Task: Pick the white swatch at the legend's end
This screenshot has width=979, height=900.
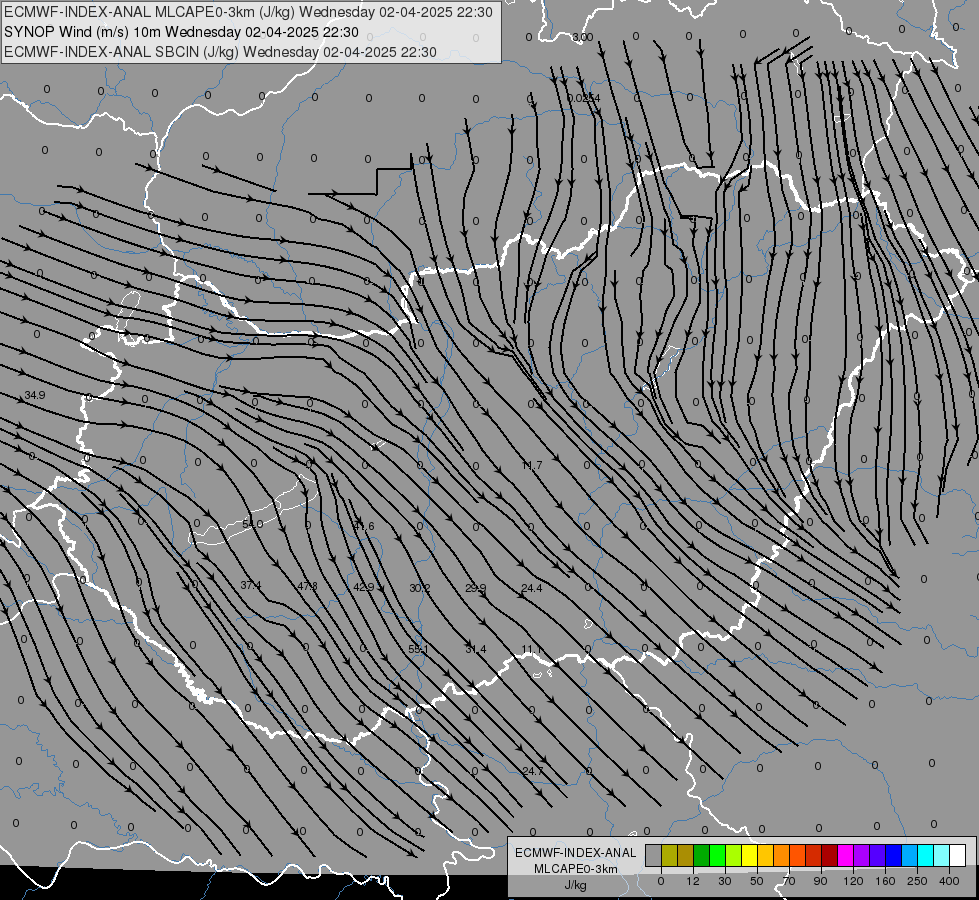Action: click(957, 855)
